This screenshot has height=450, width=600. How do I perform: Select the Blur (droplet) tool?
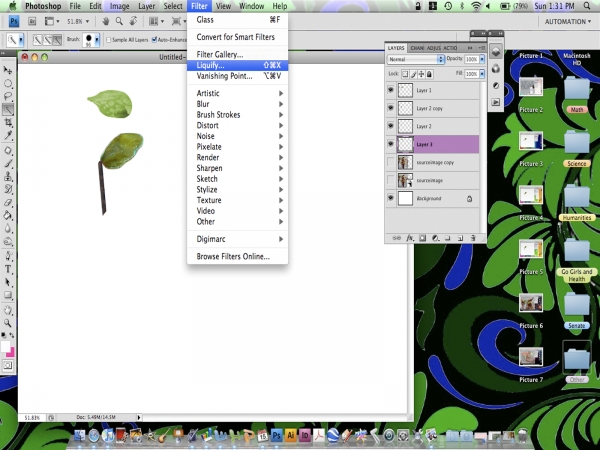point(8,228)
